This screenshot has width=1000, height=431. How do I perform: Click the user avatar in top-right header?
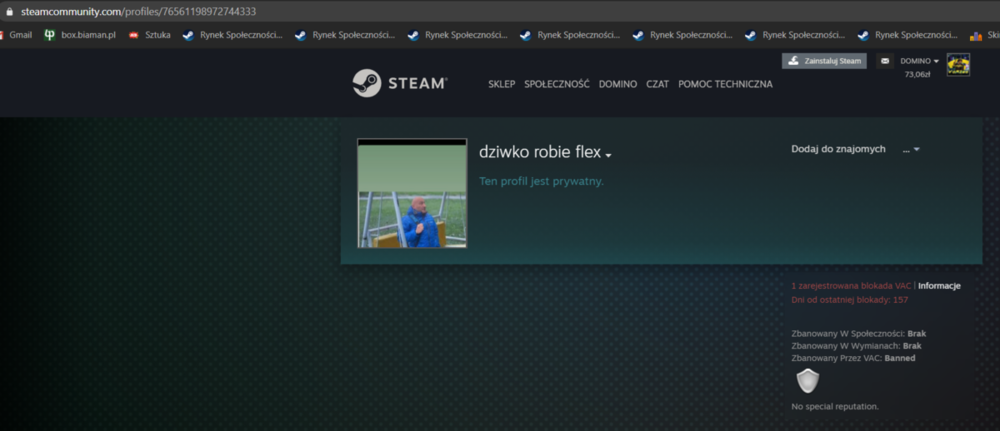pos(958,64)
